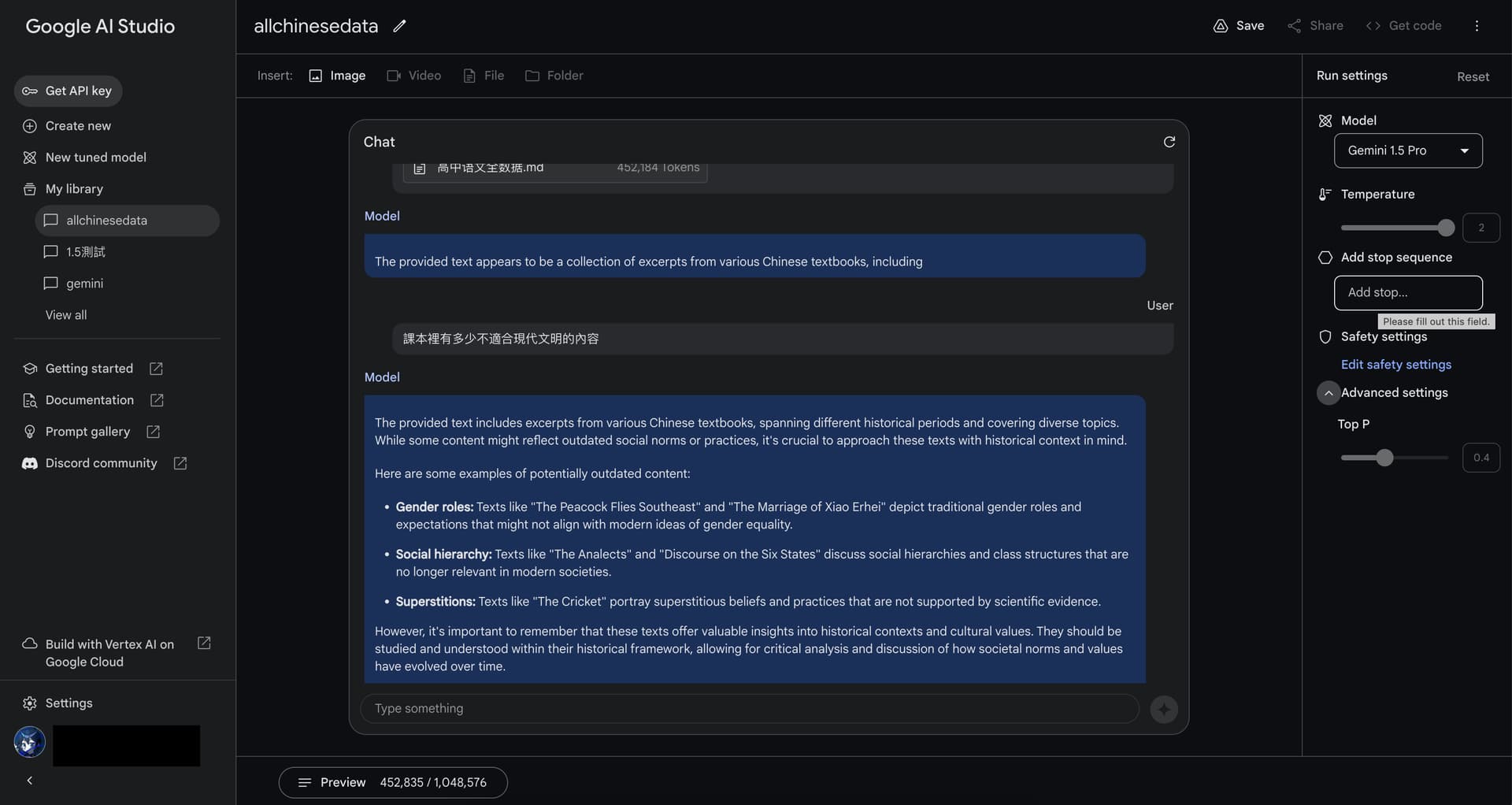
Task: Click the refresh icon in Chat header
Action: point(1169,142)
